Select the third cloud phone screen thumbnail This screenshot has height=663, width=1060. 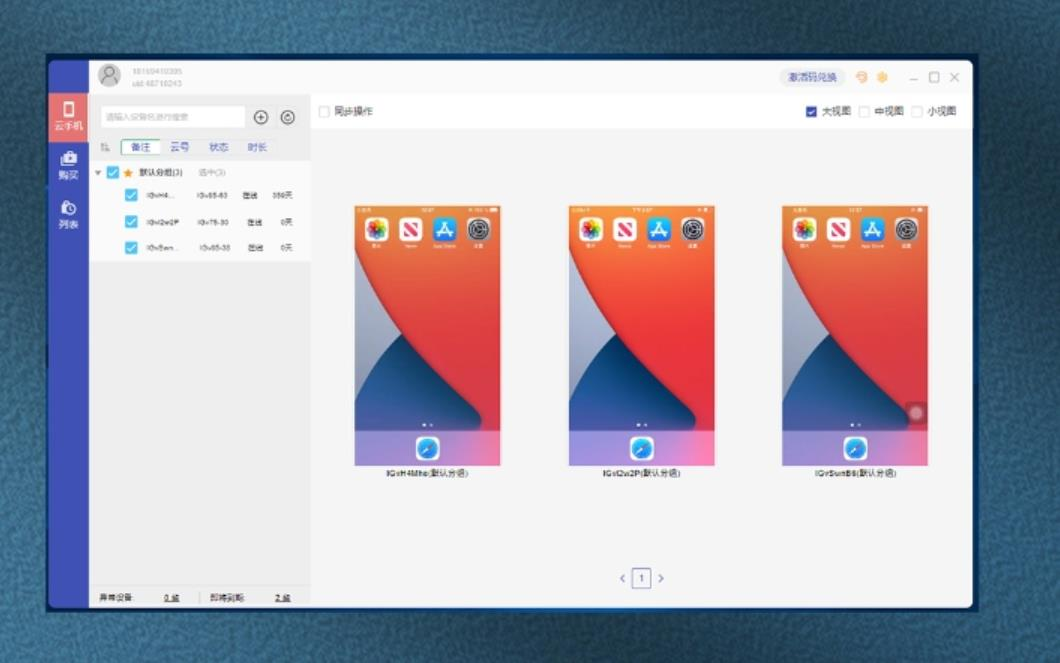(x=855, y=336)
